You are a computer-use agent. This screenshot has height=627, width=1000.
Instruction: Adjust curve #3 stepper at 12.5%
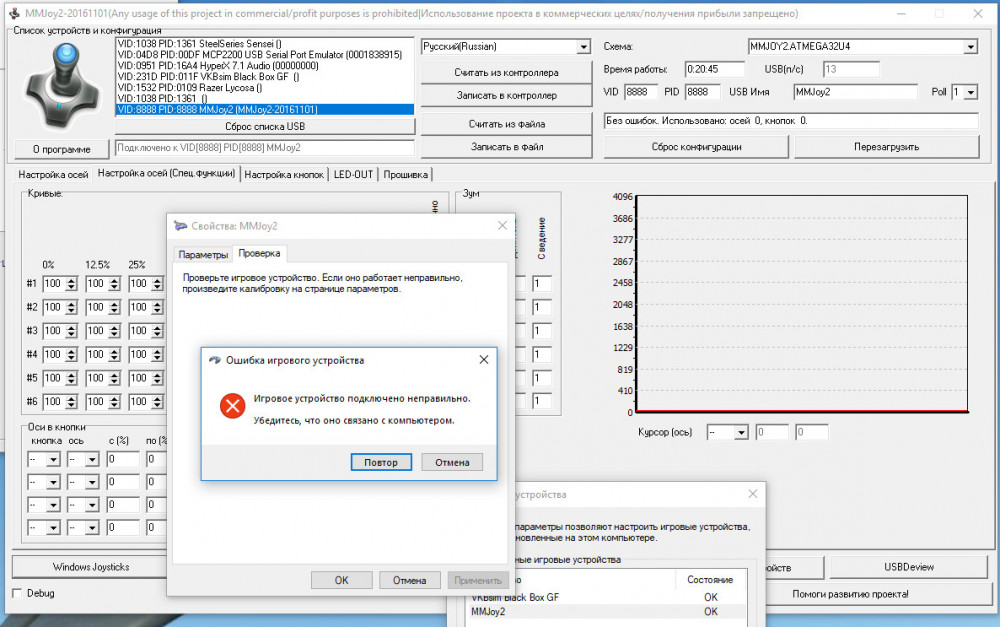pos(114,331)
